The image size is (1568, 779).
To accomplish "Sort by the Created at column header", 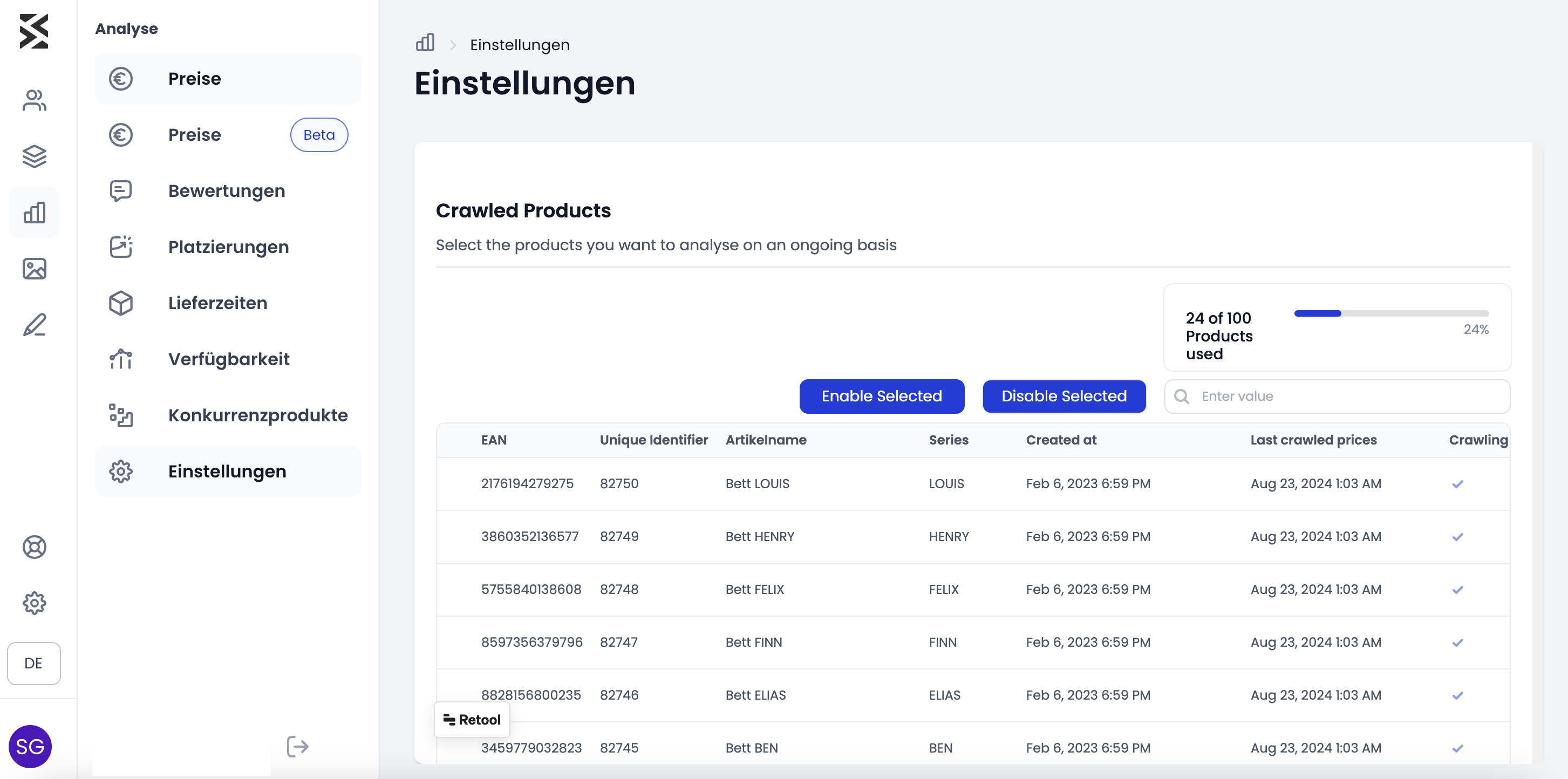I will point(1061,440).
